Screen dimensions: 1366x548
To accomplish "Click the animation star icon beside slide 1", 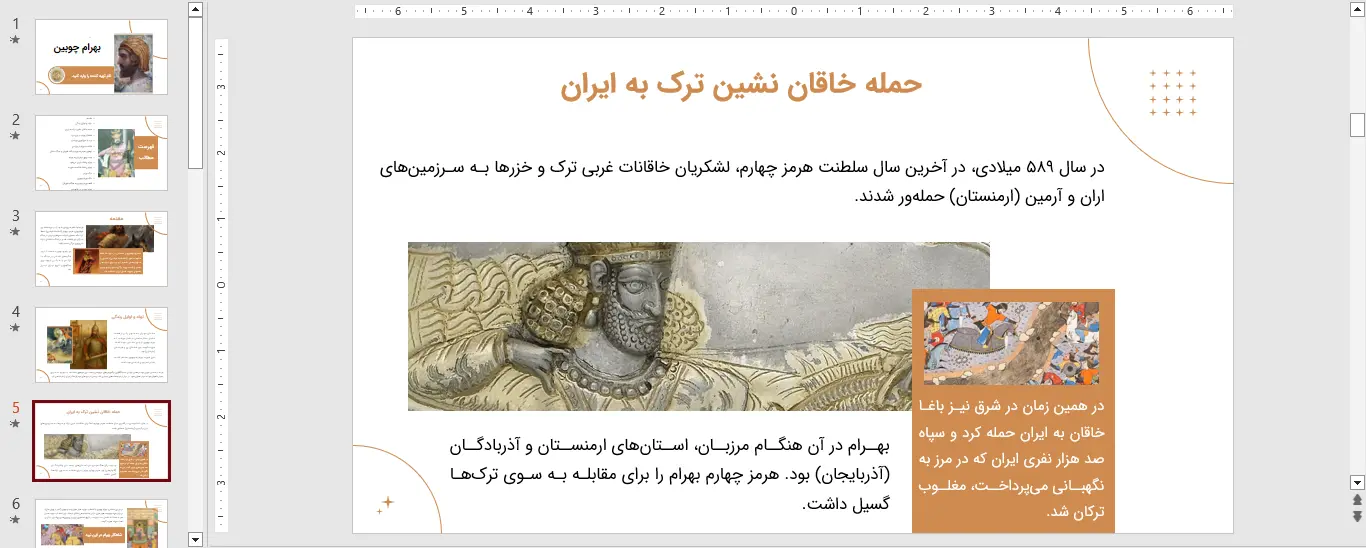I will 15,40.
